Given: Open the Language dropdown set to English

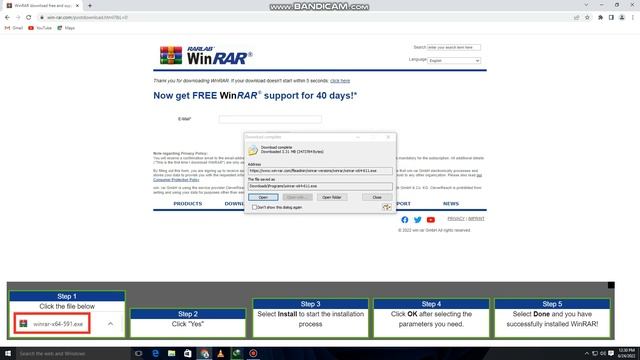Looking at the screenshot, I should click(454, 60).
